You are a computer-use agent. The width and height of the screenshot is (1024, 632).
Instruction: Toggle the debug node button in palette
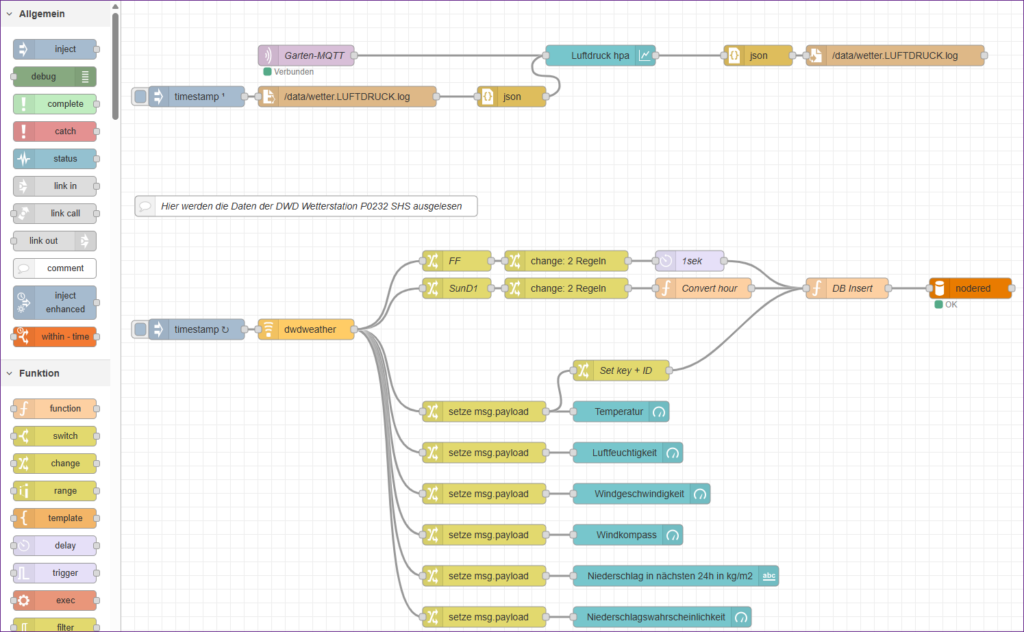[x=87, y=76]
